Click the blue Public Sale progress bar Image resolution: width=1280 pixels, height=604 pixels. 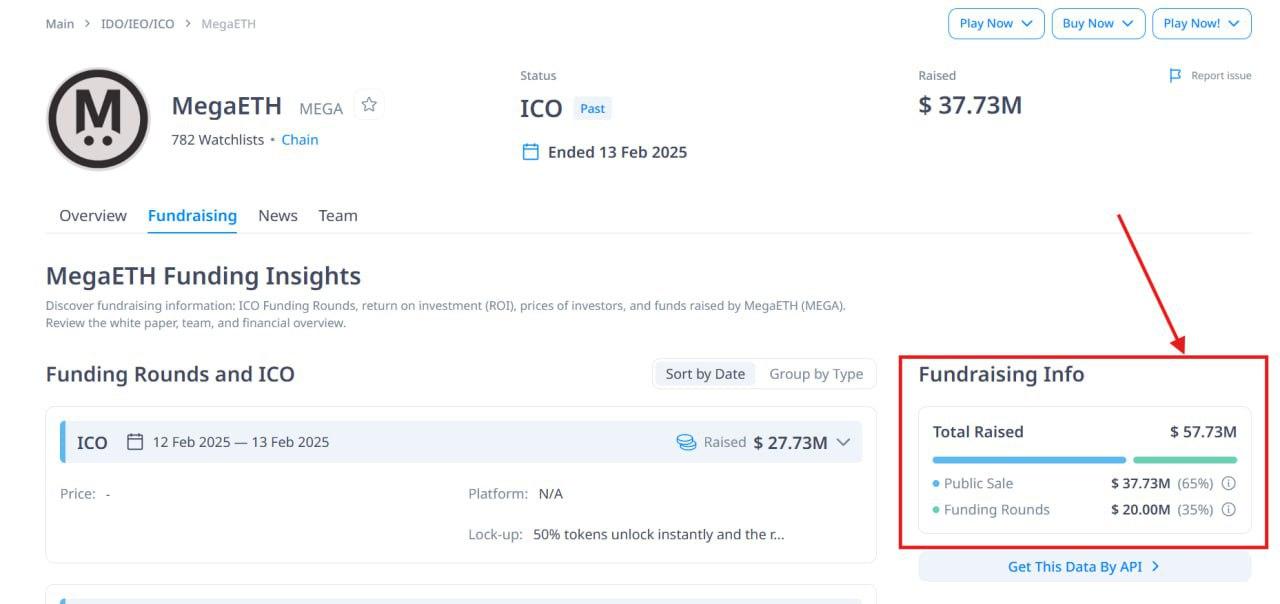coord(1028,460)
